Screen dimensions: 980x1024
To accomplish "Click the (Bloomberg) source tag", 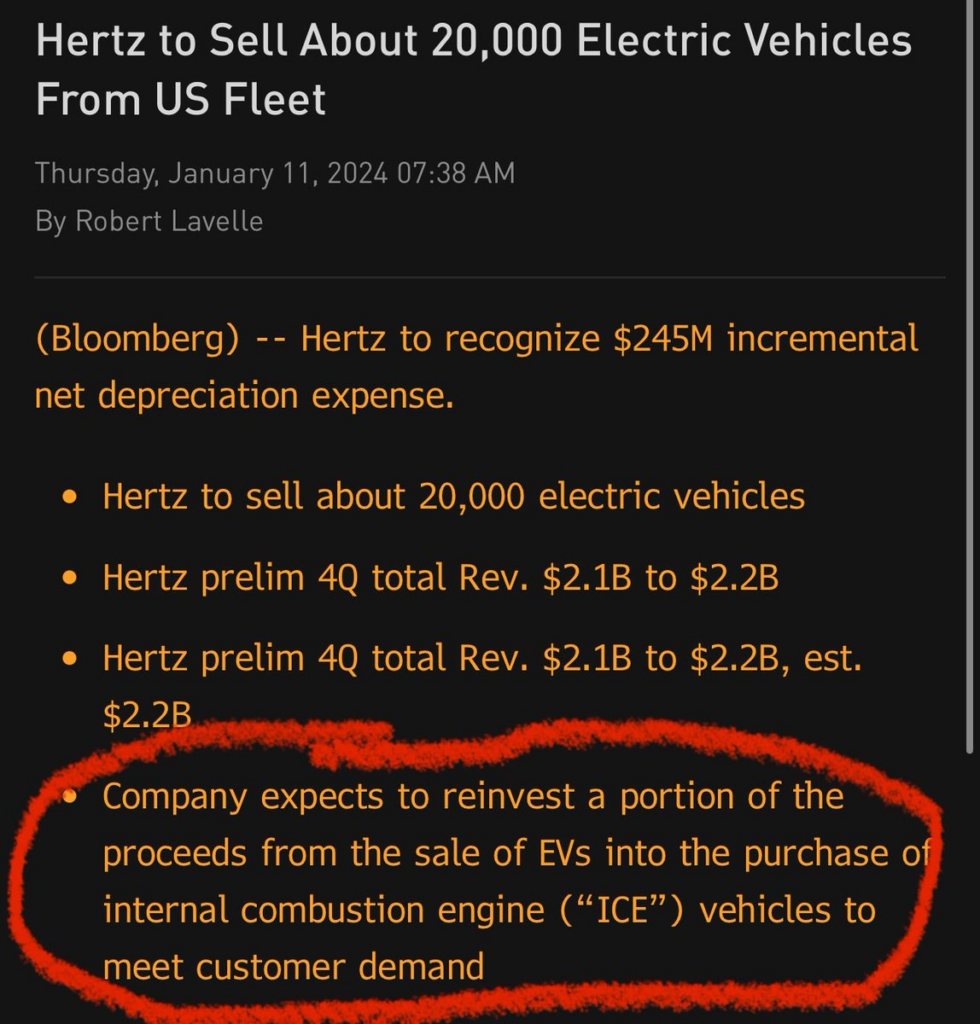I will pyautogui.click(x=137, y=340).
